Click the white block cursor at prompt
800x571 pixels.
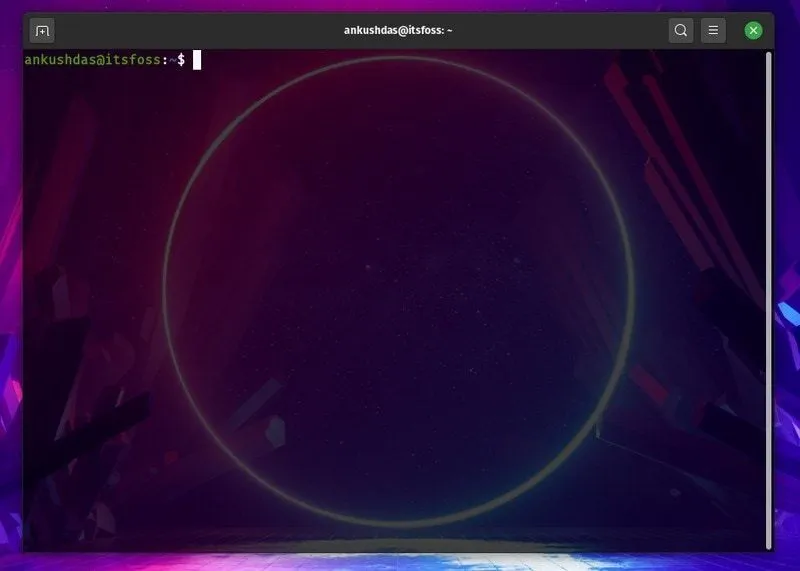pyautogui.click(x=197, y=60)
